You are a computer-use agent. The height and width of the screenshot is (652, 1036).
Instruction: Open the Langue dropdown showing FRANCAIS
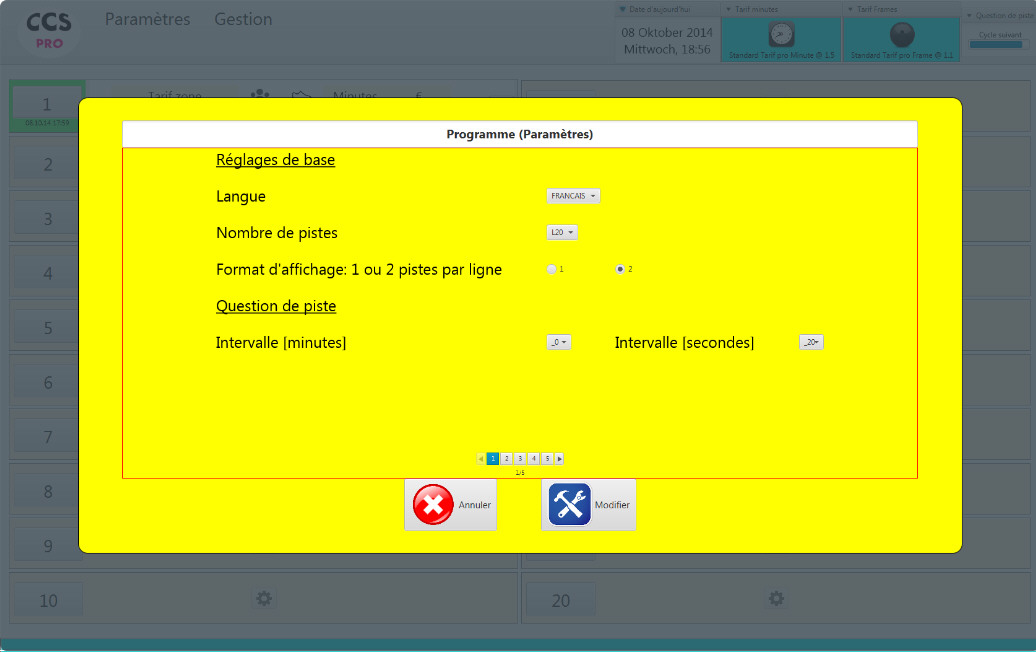[574, 196]
